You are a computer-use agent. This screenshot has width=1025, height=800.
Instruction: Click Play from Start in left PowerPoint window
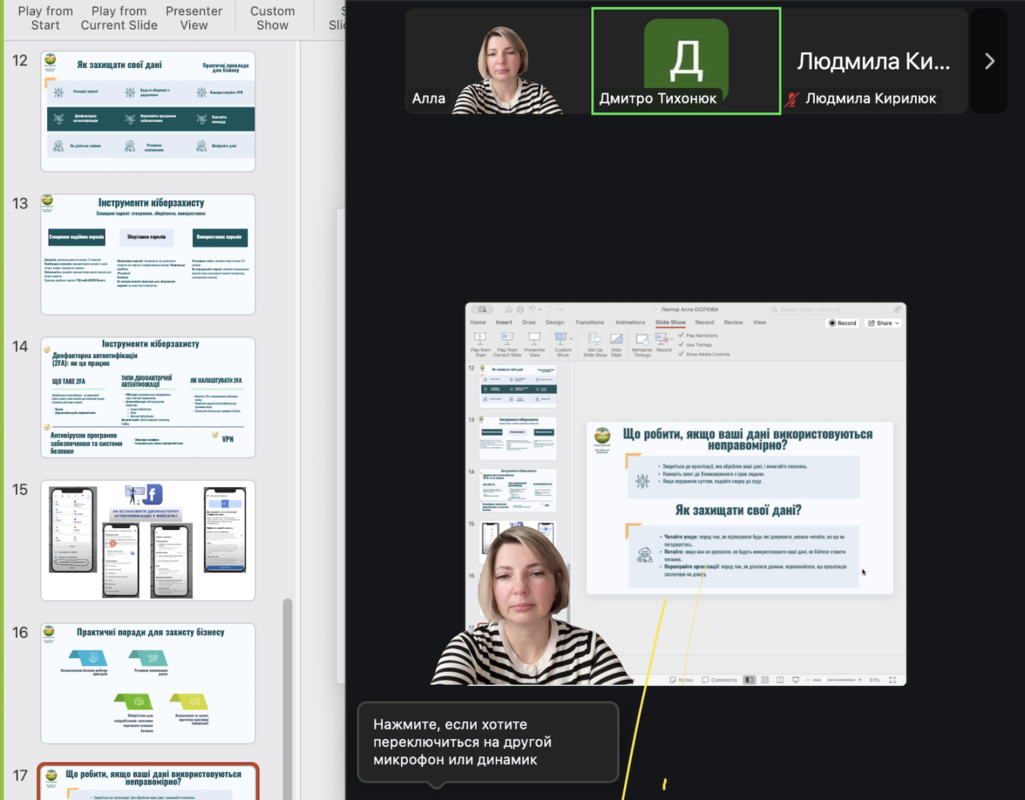[x=45, y=18]
